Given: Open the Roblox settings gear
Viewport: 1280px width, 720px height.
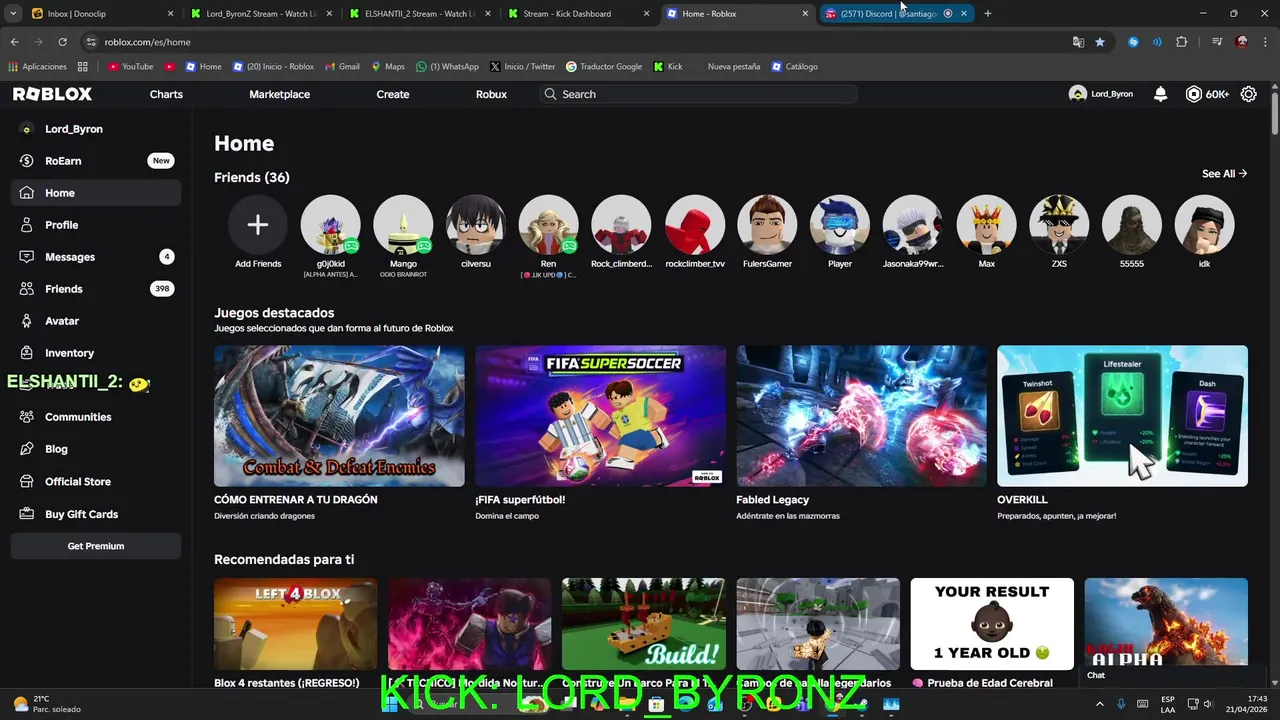Looking at the screenshot, I should [x=1248, y=94].
